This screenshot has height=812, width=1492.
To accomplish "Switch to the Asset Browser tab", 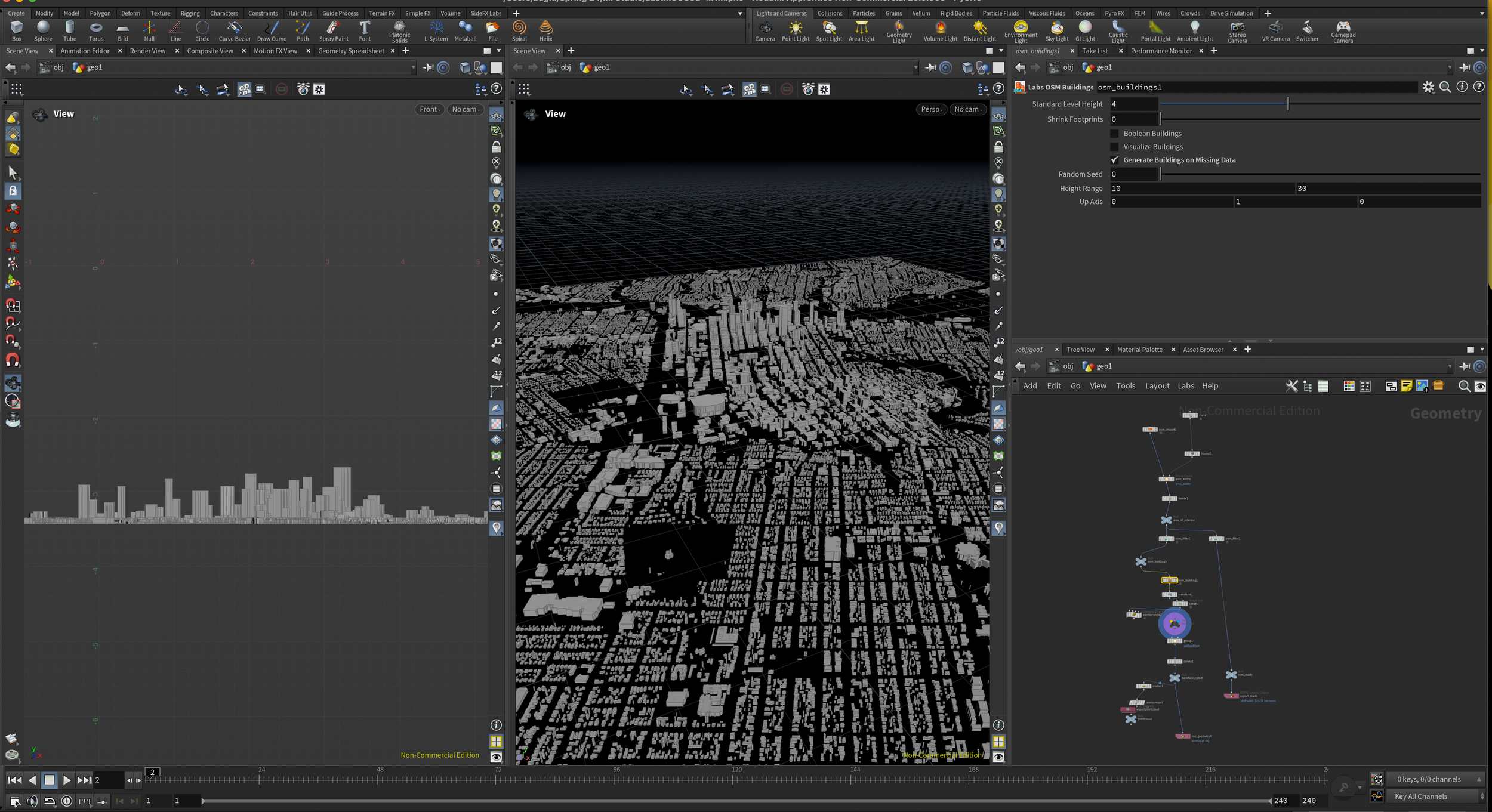I will [1203, 349].
